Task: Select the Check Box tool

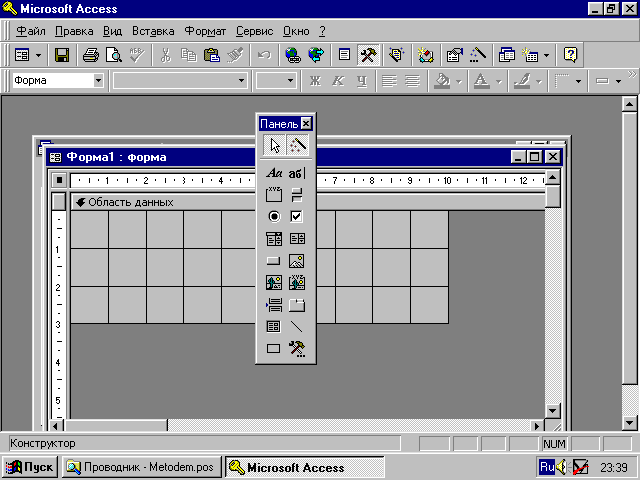Action: coord(297,216)
